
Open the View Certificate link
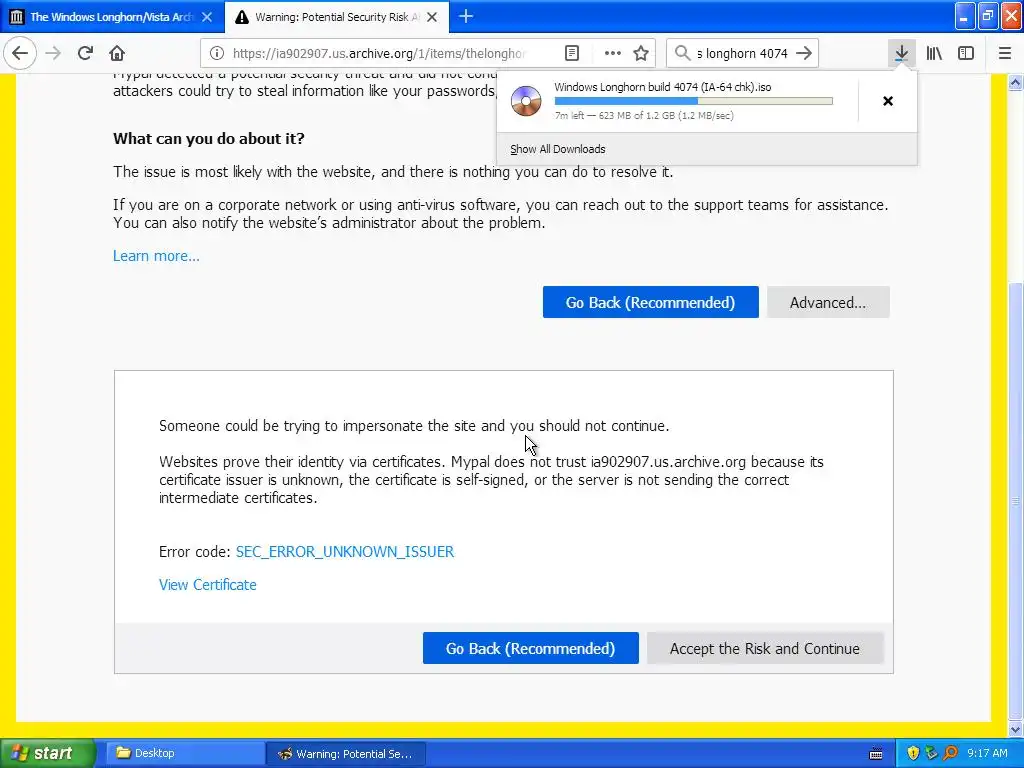point(208,584)
